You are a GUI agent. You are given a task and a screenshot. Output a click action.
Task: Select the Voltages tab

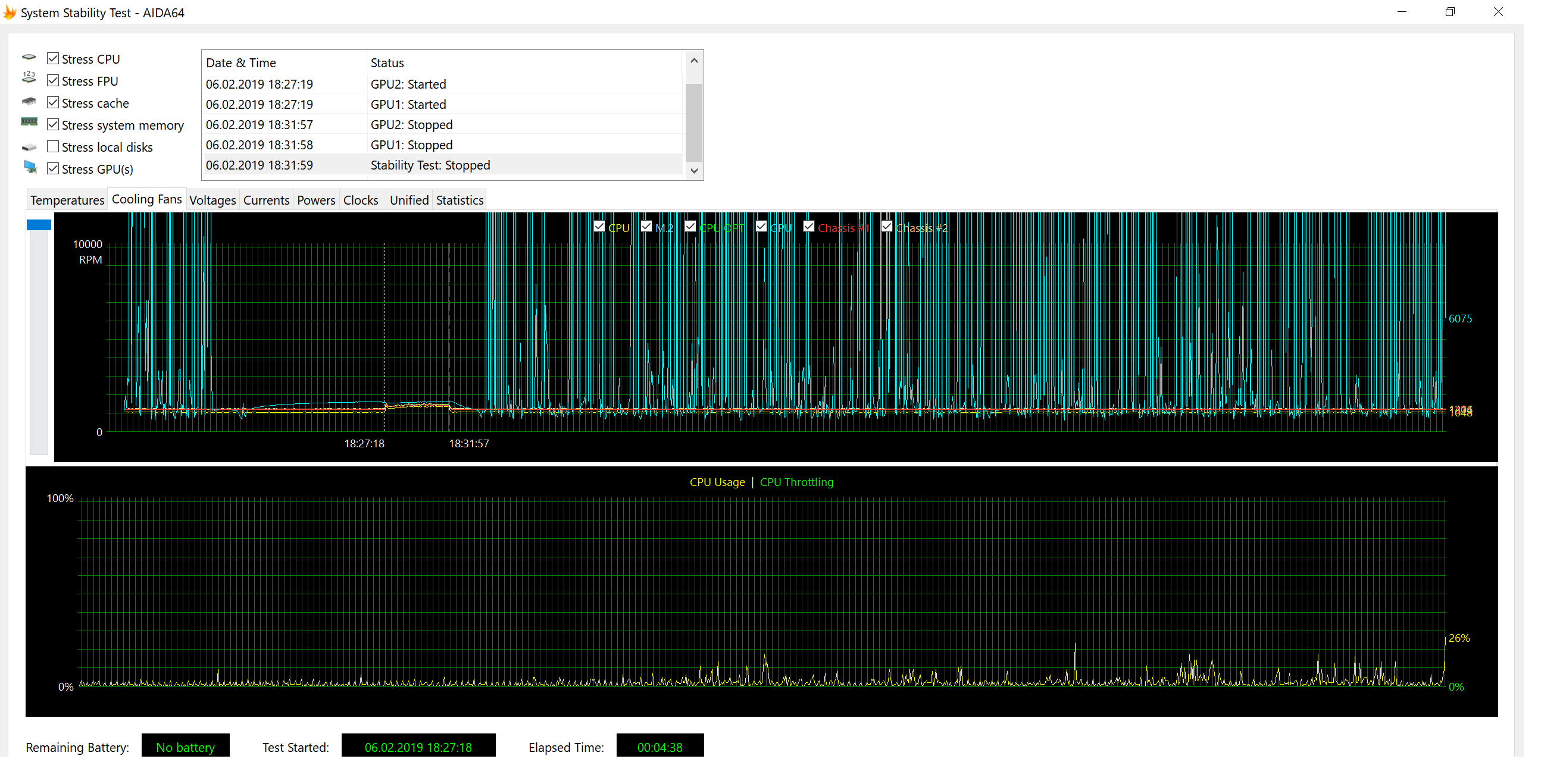pyautogui.click(x=212, y=200)
